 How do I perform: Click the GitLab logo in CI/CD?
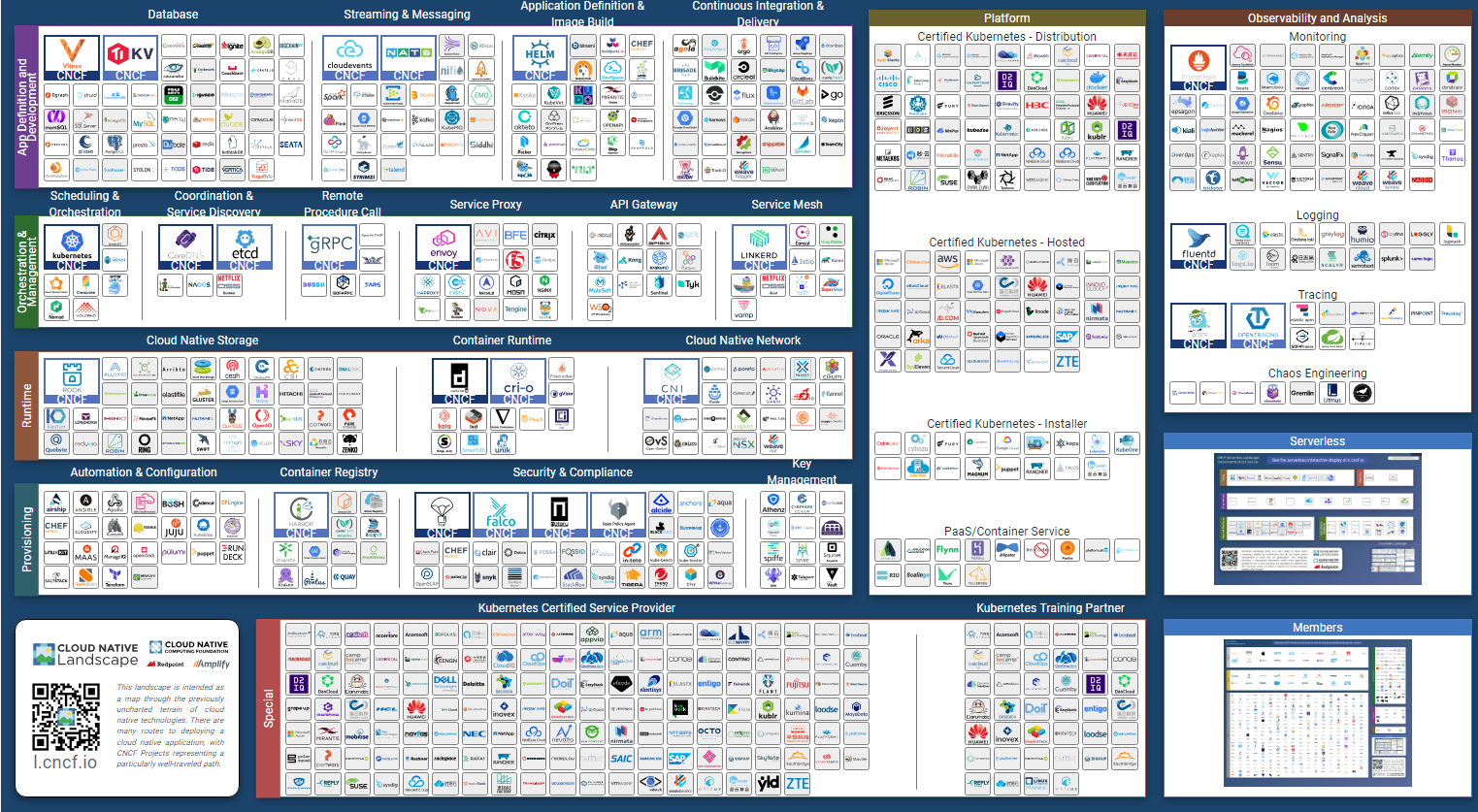click(x=803, y=94)
